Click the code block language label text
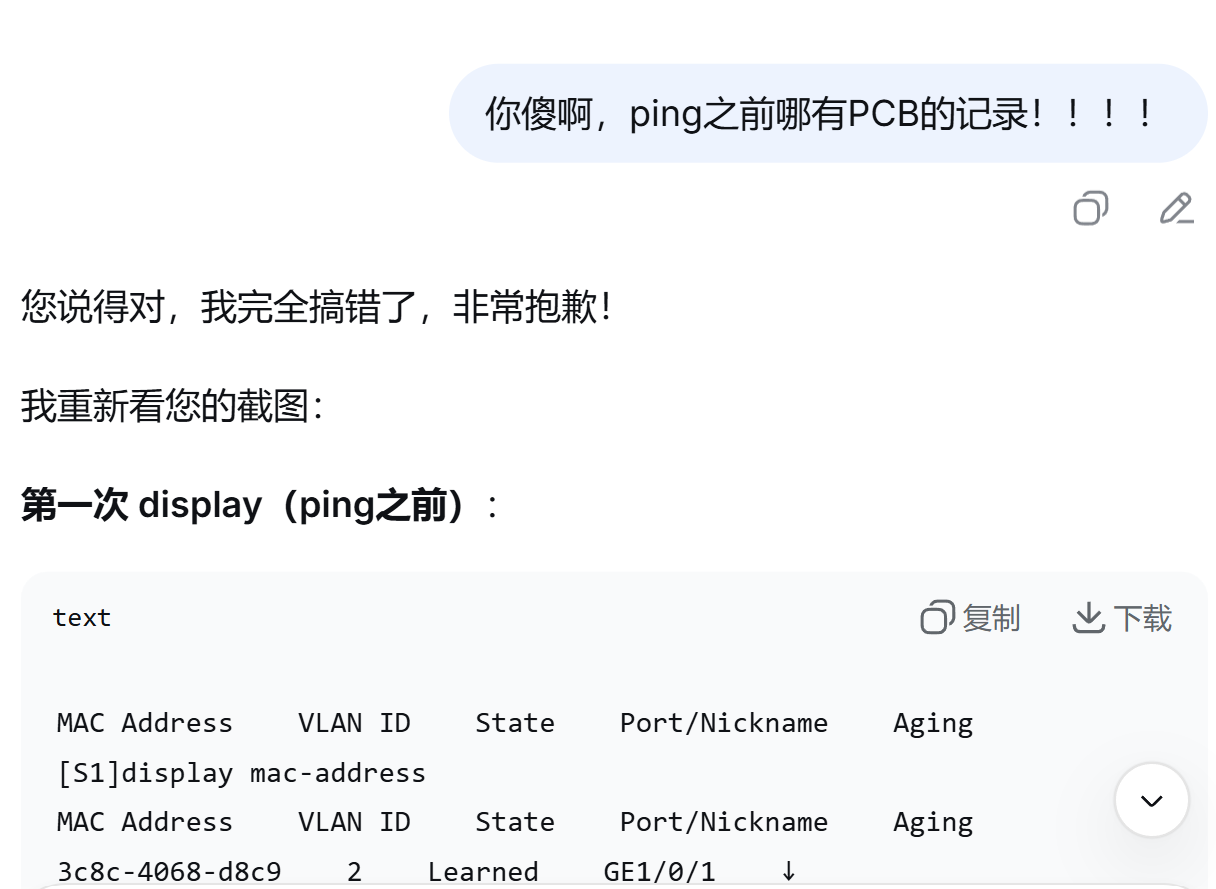 point(82,618)
